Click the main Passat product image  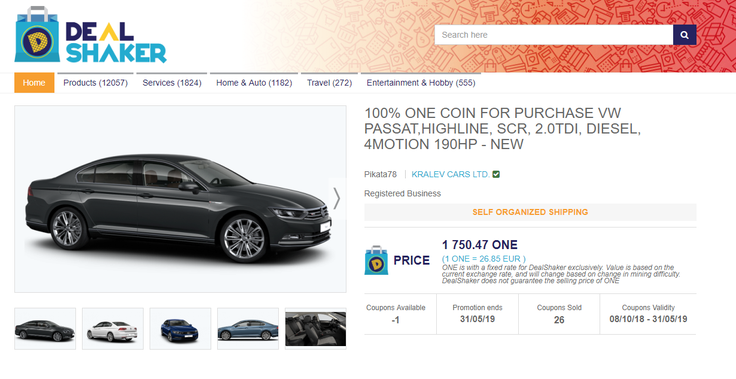(x=180, y=199)
